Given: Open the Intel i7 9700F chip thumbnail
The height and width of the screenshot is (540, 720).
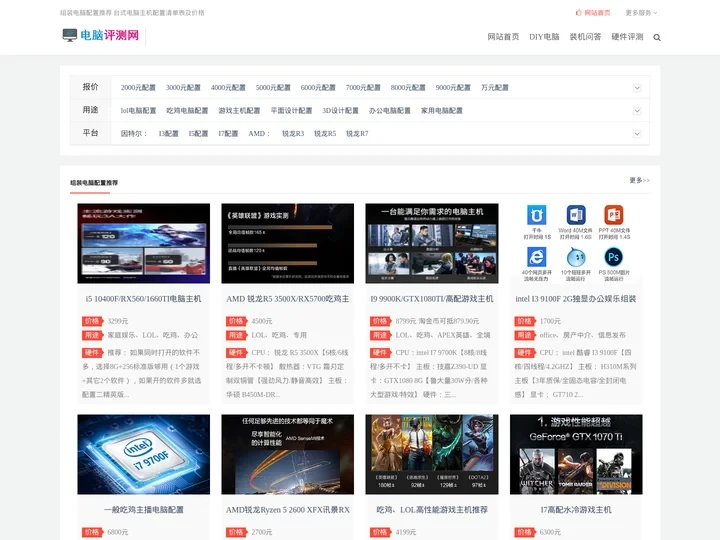Looking at the screenshot, I should pyautogui.click(x=144, y=455).
